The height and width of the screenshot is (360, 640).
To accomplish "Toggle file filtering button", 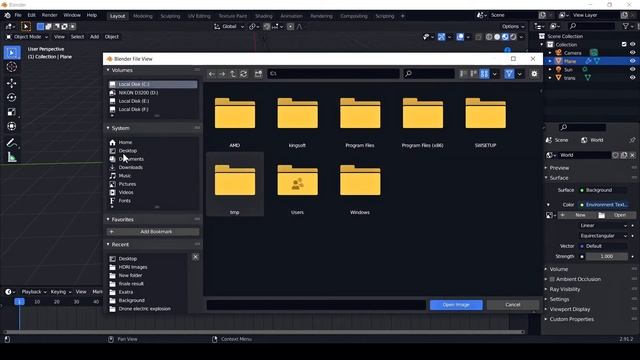I will click(x=509, y=74).
